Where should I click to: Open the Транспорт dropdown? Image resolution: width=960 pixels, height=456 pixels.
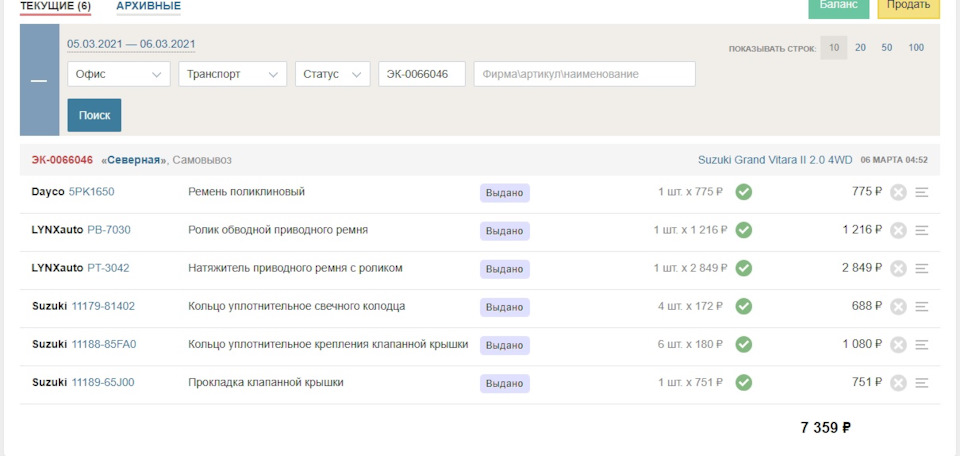(x=233, y=74)
